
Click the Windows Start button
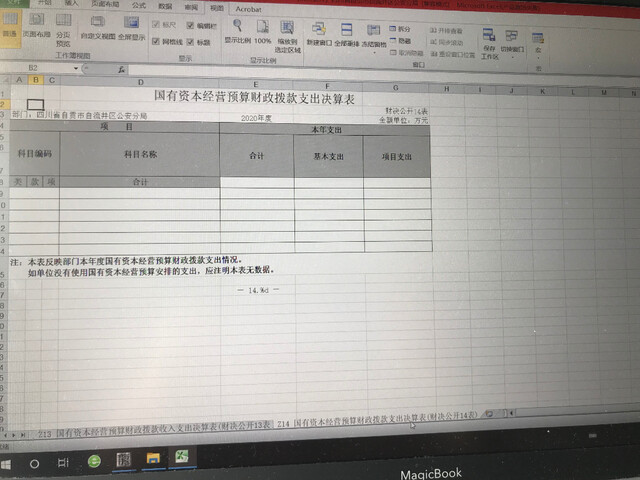(x=9, y=463)
